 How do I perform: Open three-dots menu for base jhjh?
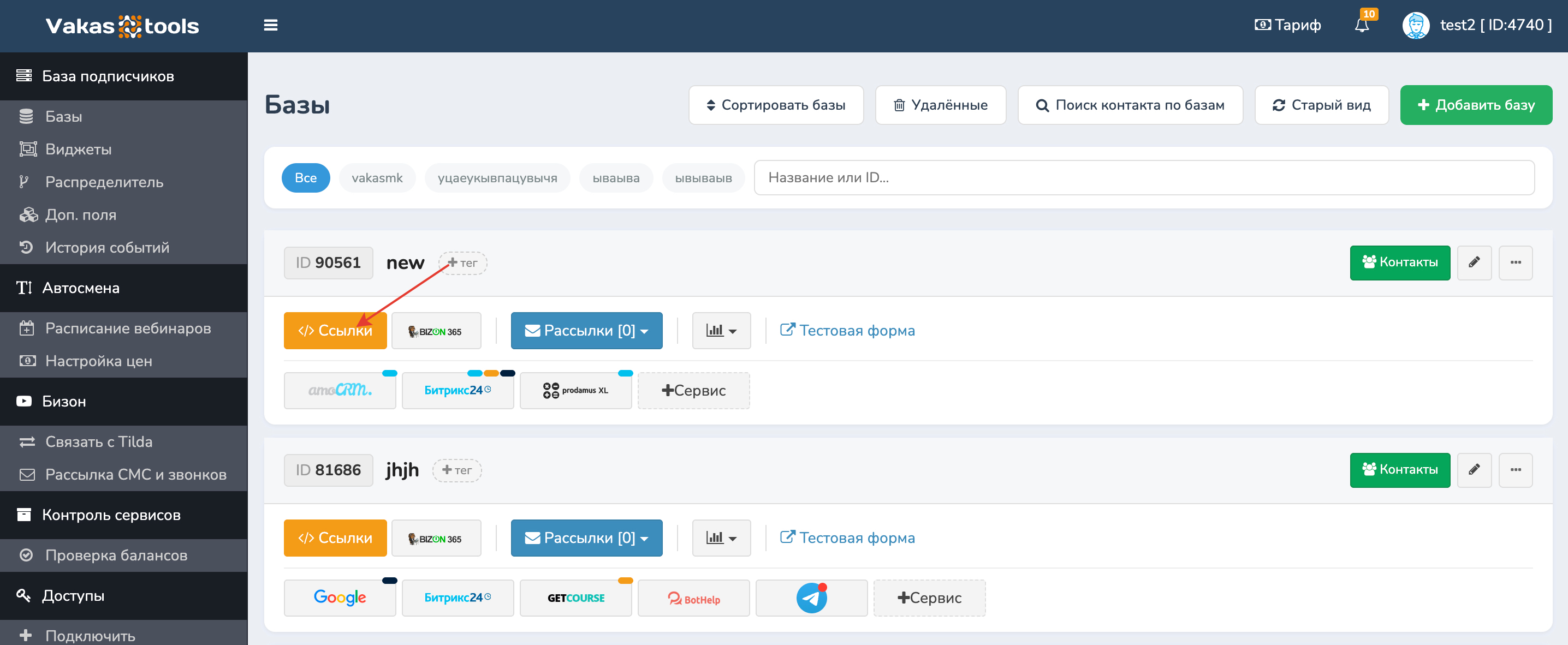(x=1515, y=470)
